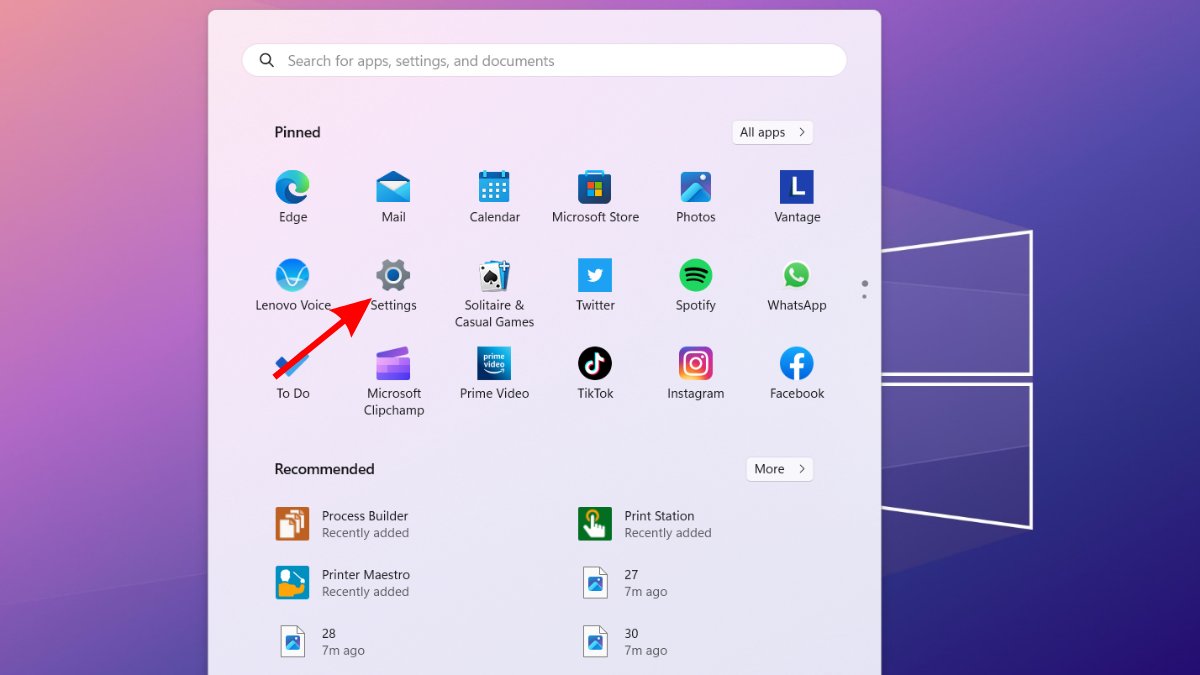Open the Settings gear app

click(393, 285)
